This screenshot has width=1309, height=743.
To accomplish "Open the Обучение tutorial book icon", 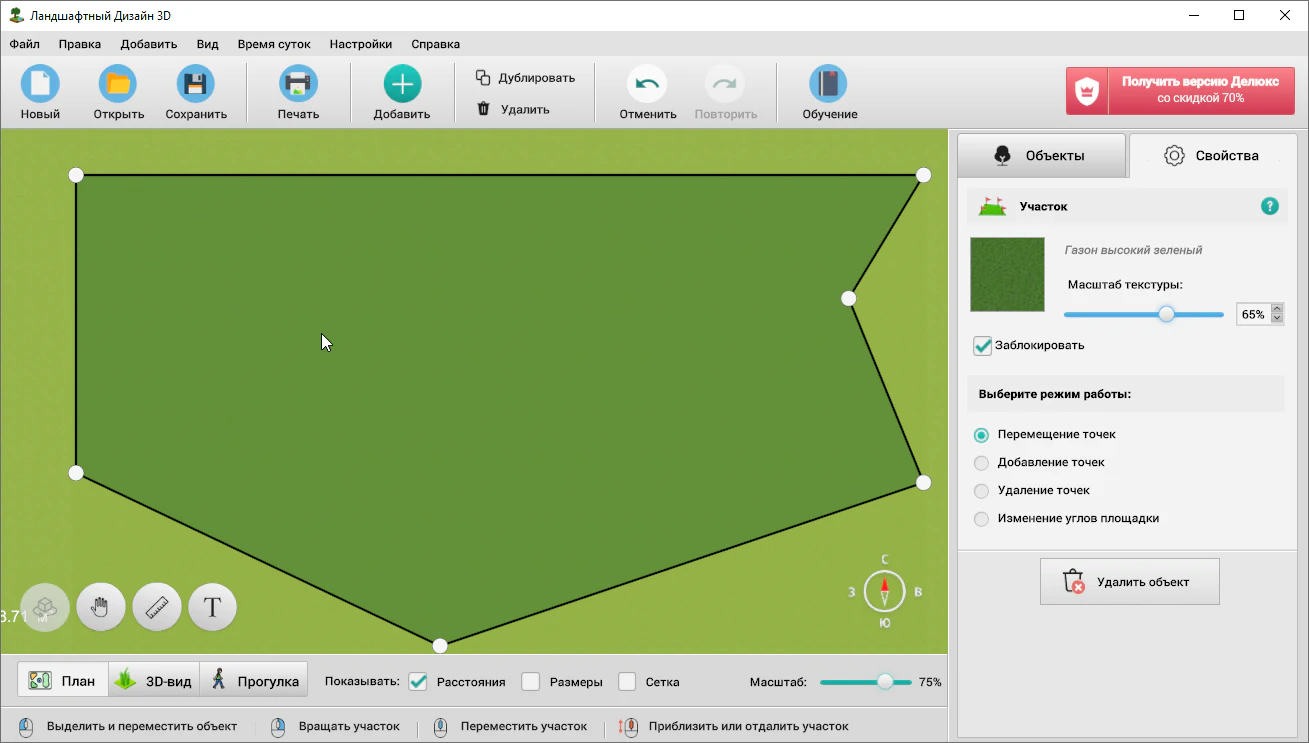I will click(828, 85).
